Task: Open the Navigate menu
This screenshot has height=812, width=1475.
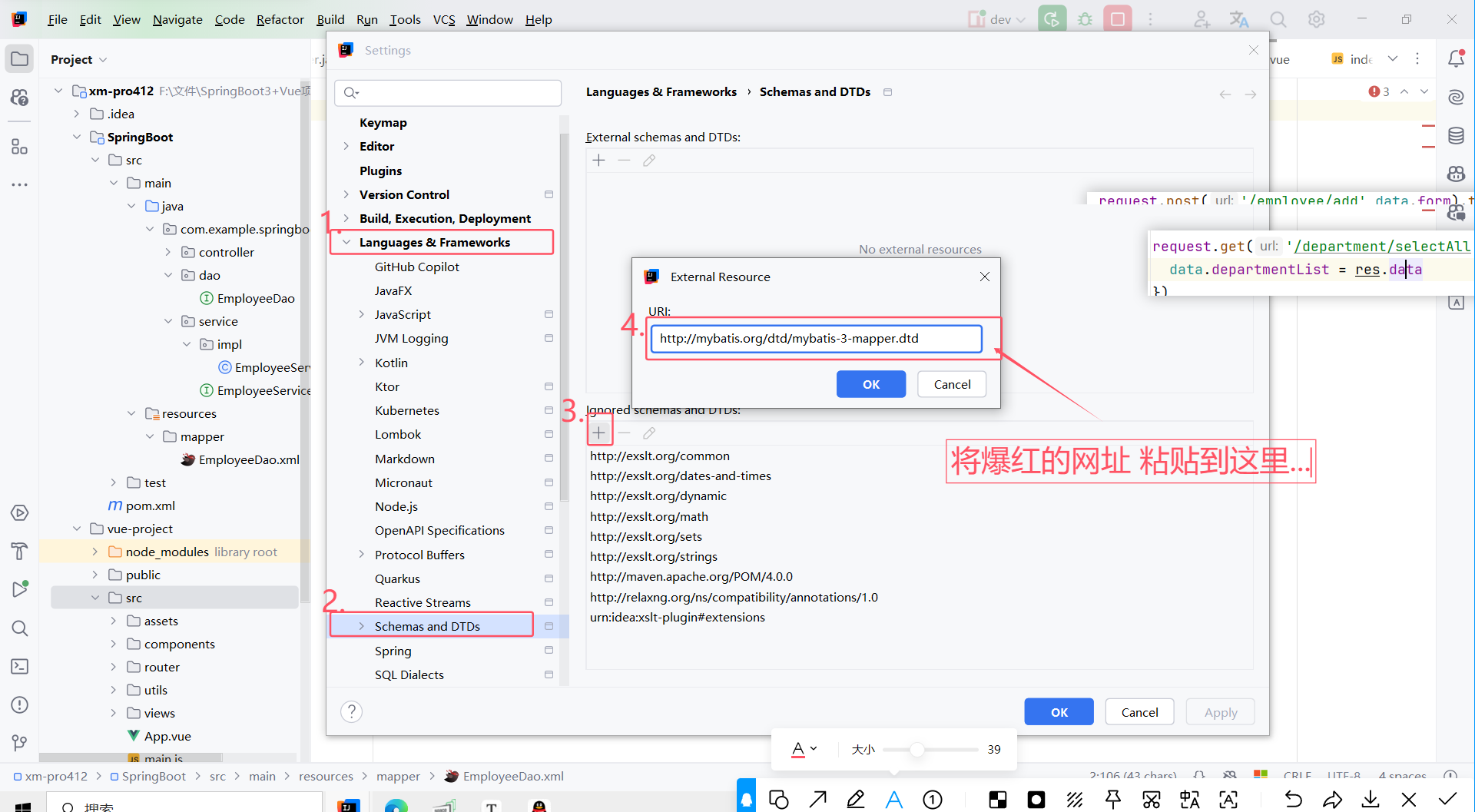Action: [177, 19]
